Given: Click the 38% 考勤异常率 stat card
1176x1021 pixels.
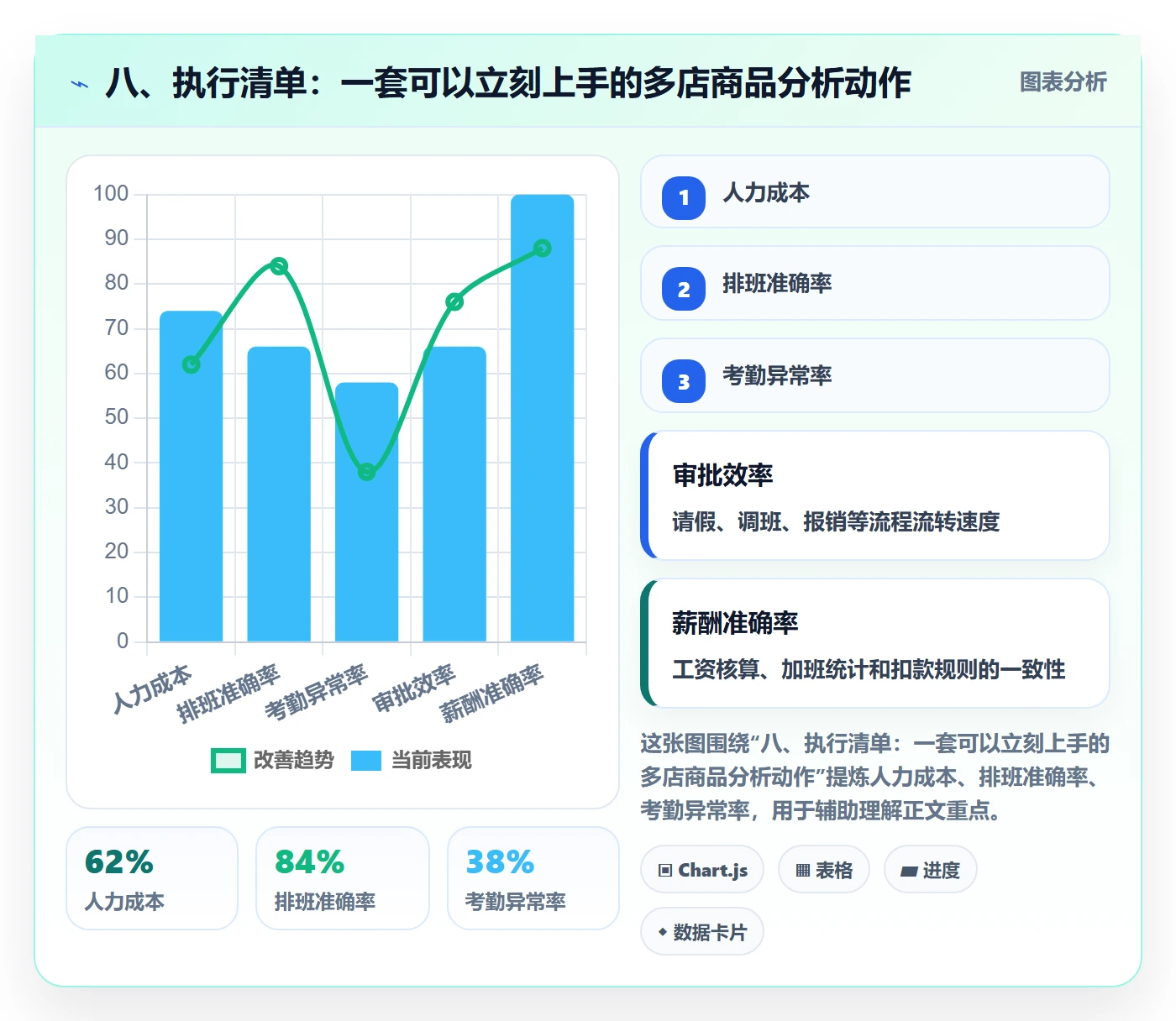Looking at the screenshot, I should [533, 878].
